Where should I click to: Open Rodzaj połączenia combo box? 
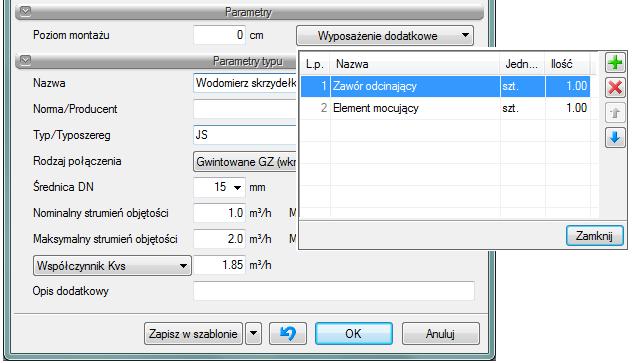pyautogui.click(x=245, y=162)
